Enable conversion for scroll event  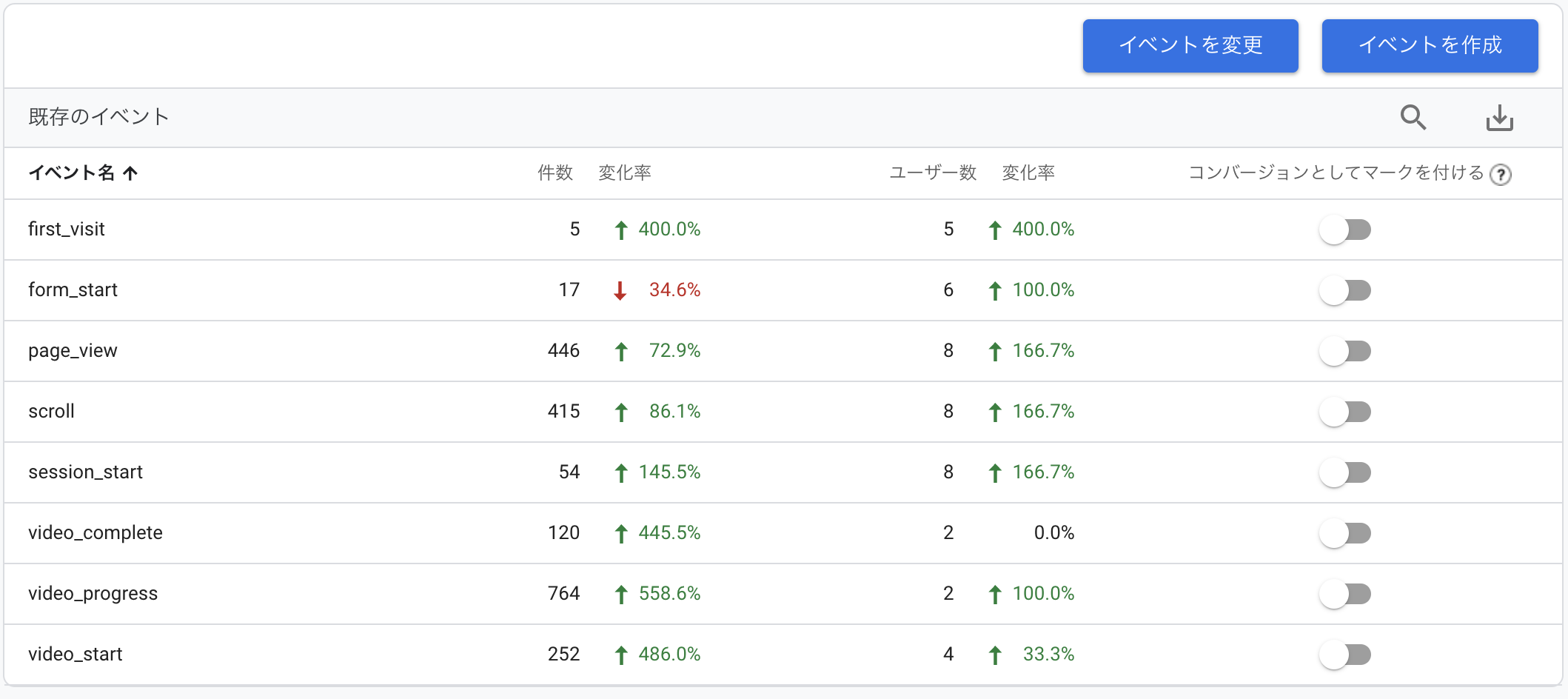[x=1345, y=412]
